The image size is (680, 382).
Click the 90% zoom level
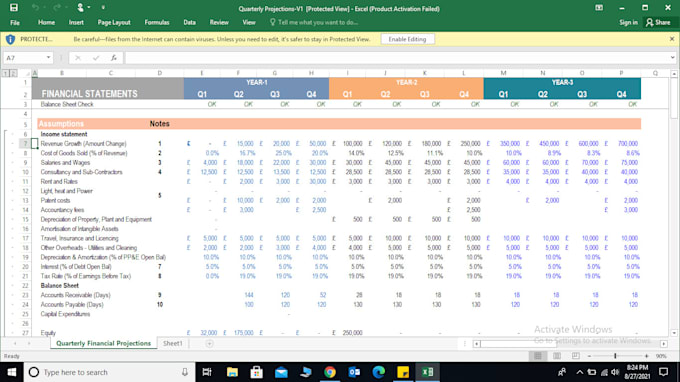click(x=661, y=356)
